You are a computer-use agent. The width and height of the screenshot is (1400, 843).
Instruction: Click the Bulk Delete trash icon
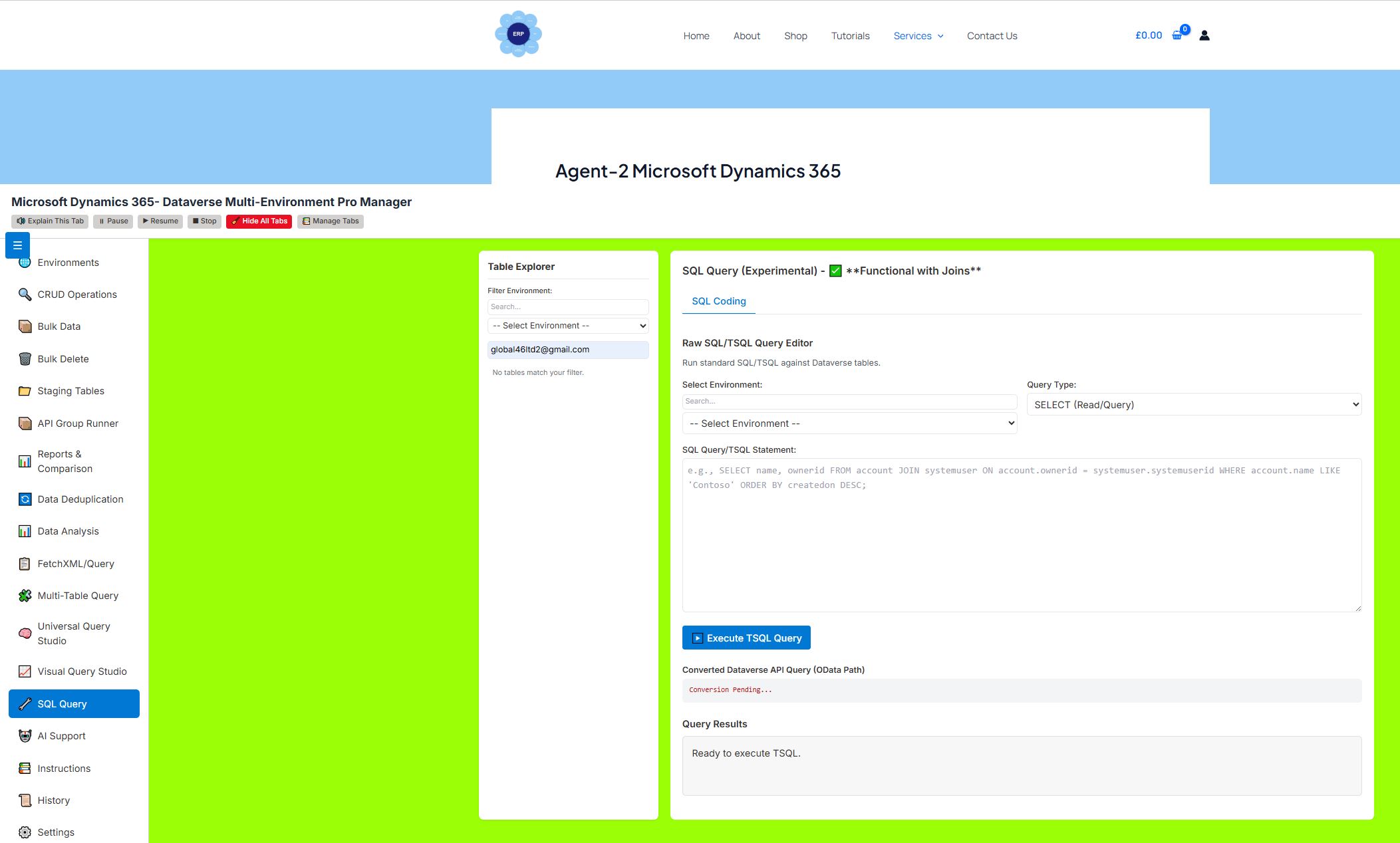[24, 358]
